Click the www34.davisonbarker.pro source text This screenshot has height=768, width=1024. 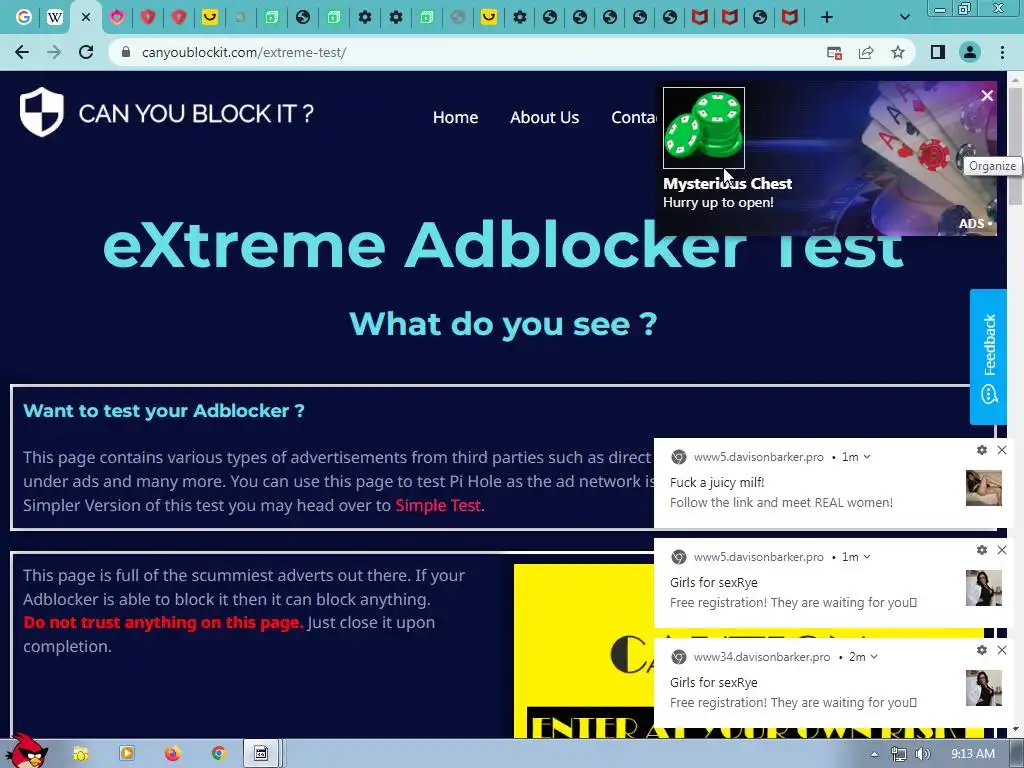pos(761,657)
